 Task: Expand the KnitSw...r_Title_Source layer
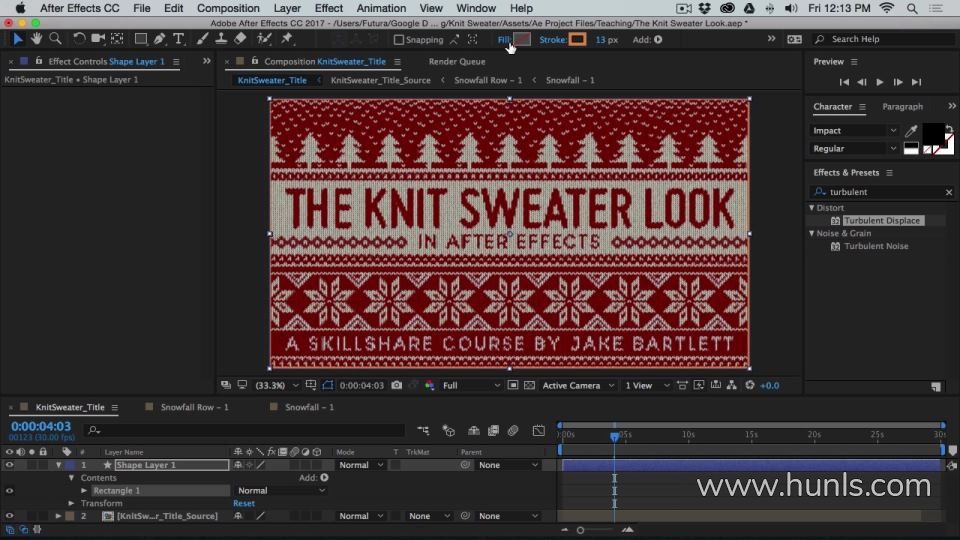point(58,516)
